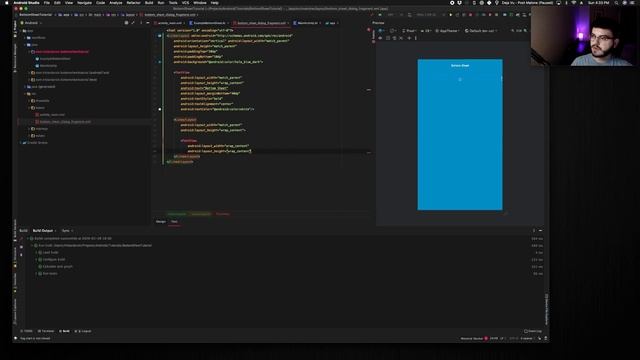Expand the manifests folder
Screen dimensions: 640x360
tap(25, 38)
